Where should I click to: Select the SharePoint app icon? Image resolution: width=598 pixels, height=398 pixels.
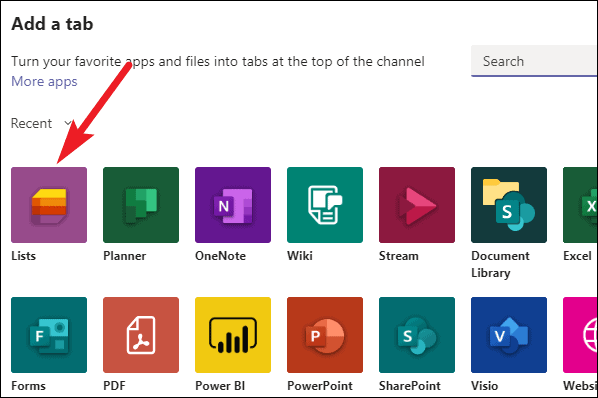[417, 335]
